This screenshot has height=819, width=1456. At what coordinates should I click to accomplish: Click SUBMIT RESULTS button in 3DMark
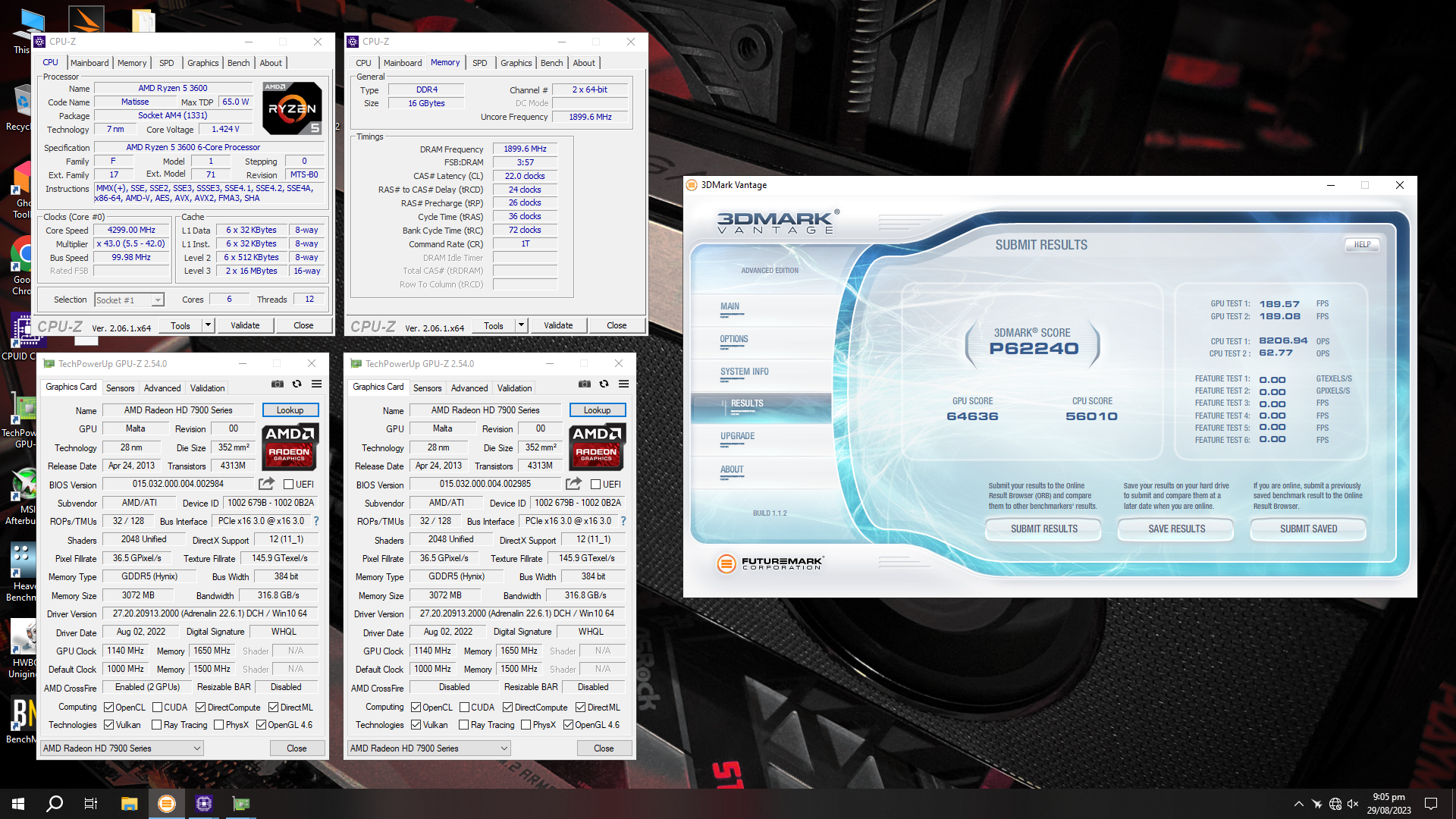pos(1043,529)
